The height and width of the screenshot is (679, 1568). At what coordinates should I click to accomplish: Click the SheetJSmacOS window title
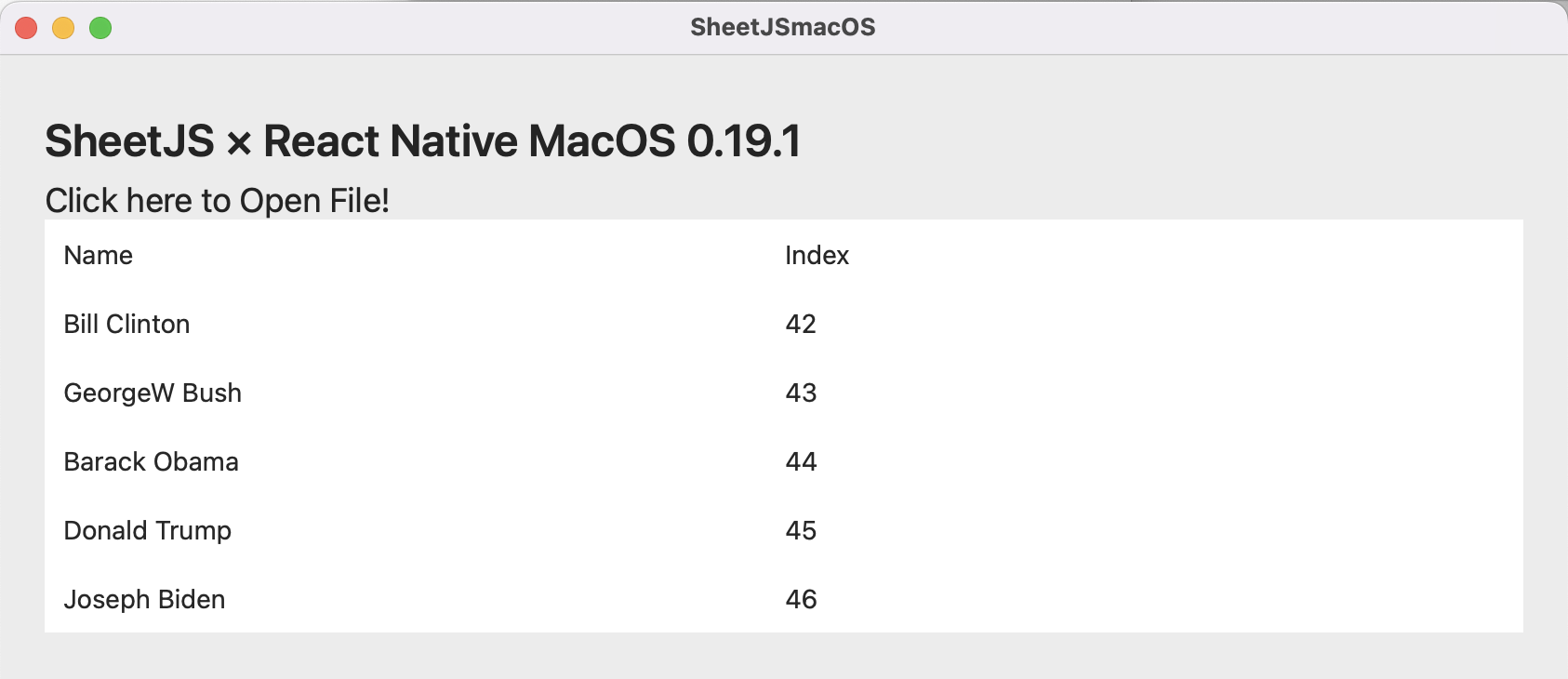click(x=782, y=27)
